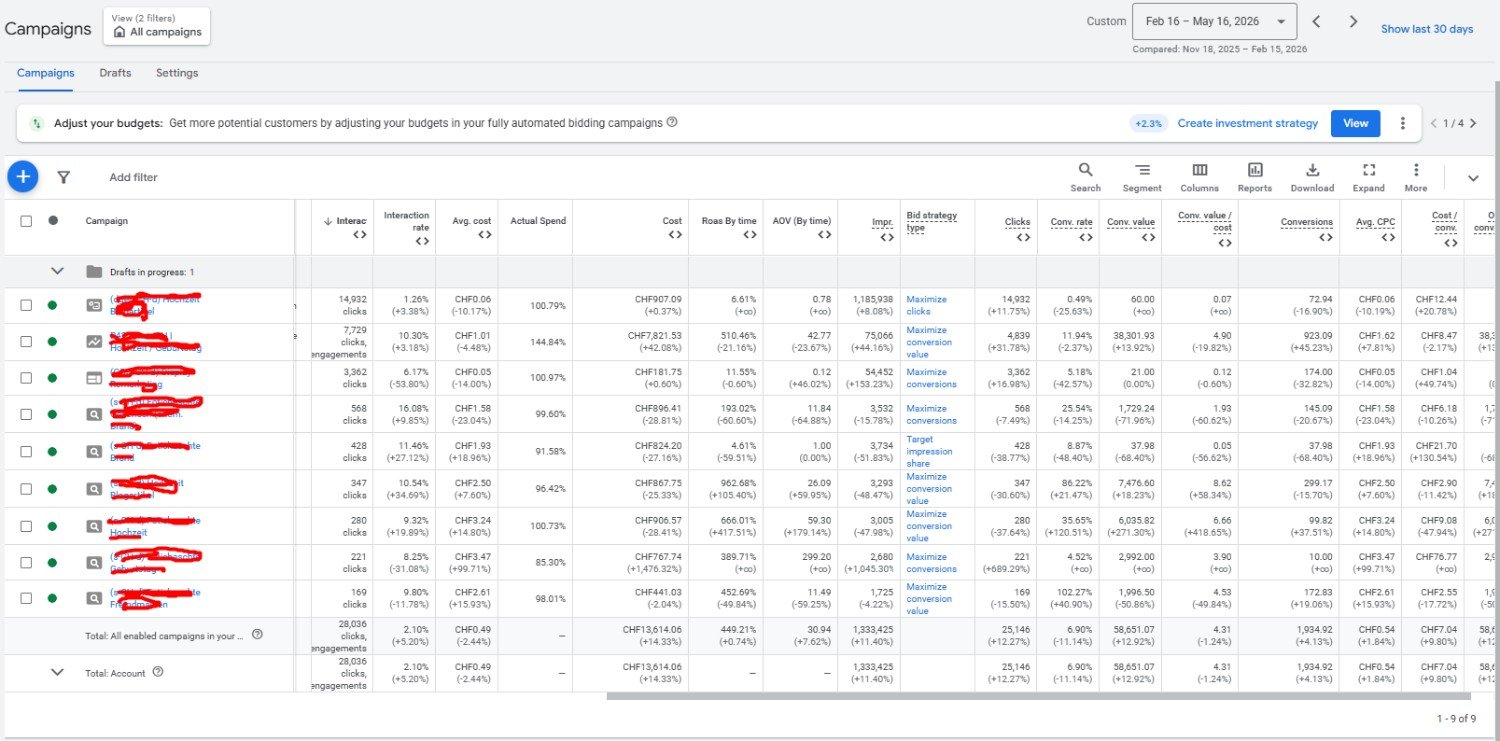Viewport: 1500px width, 741px height.
Task: Expand the Cost column with its arrows
Action: [675, 235]
